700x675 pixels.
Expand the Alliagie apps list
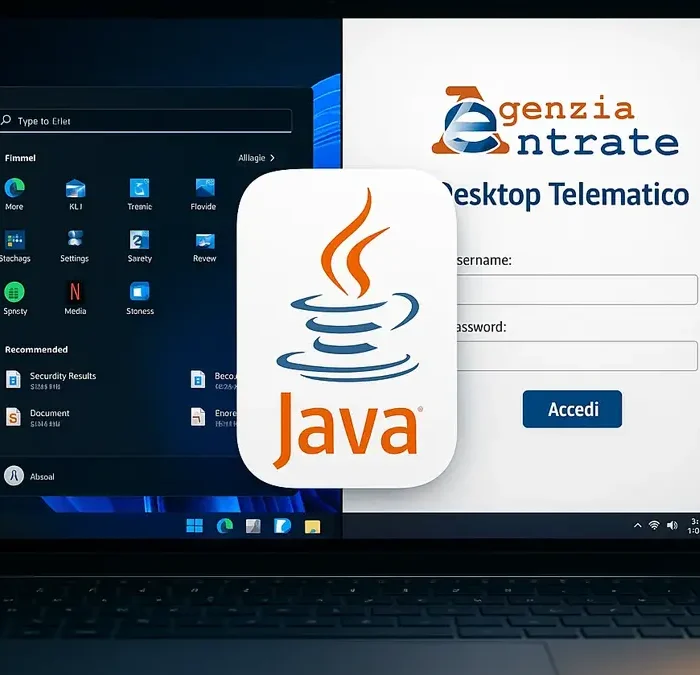(256, 158)
